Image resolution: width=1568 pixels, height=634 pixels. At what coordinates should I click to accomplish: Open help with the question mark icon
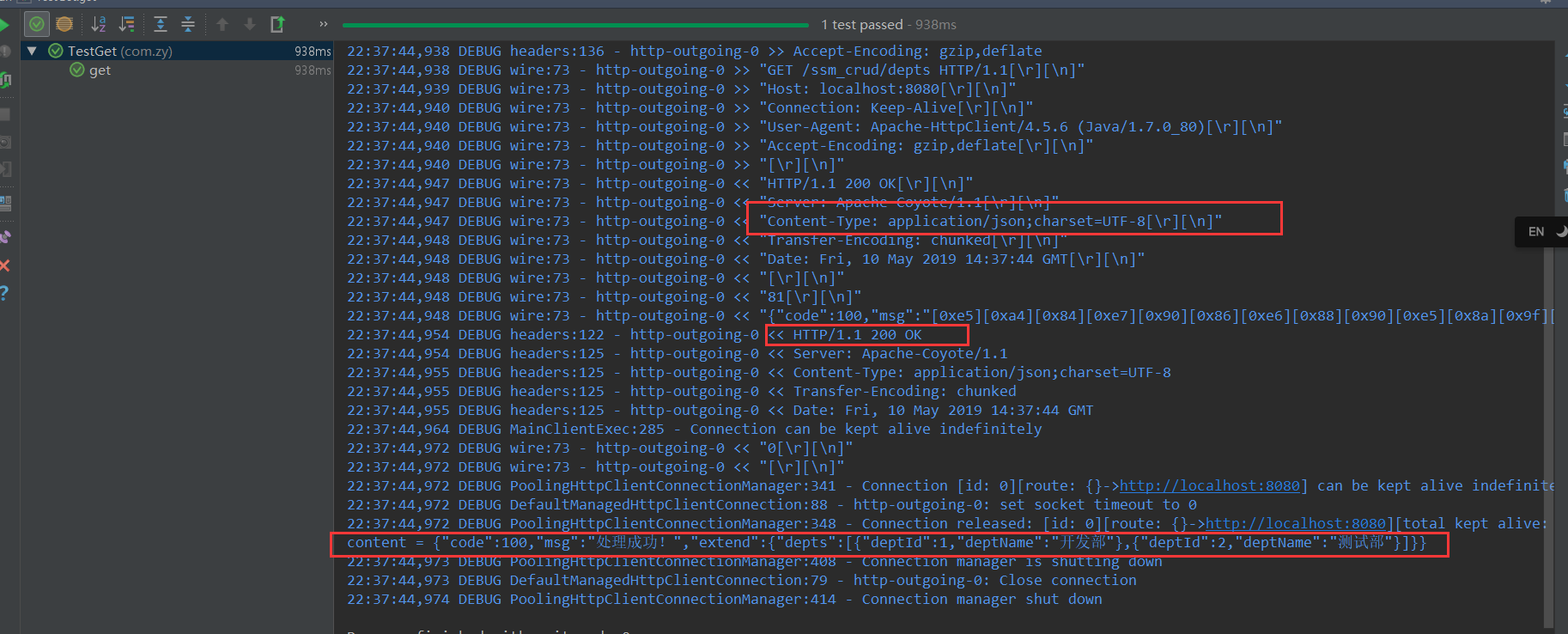4,293
